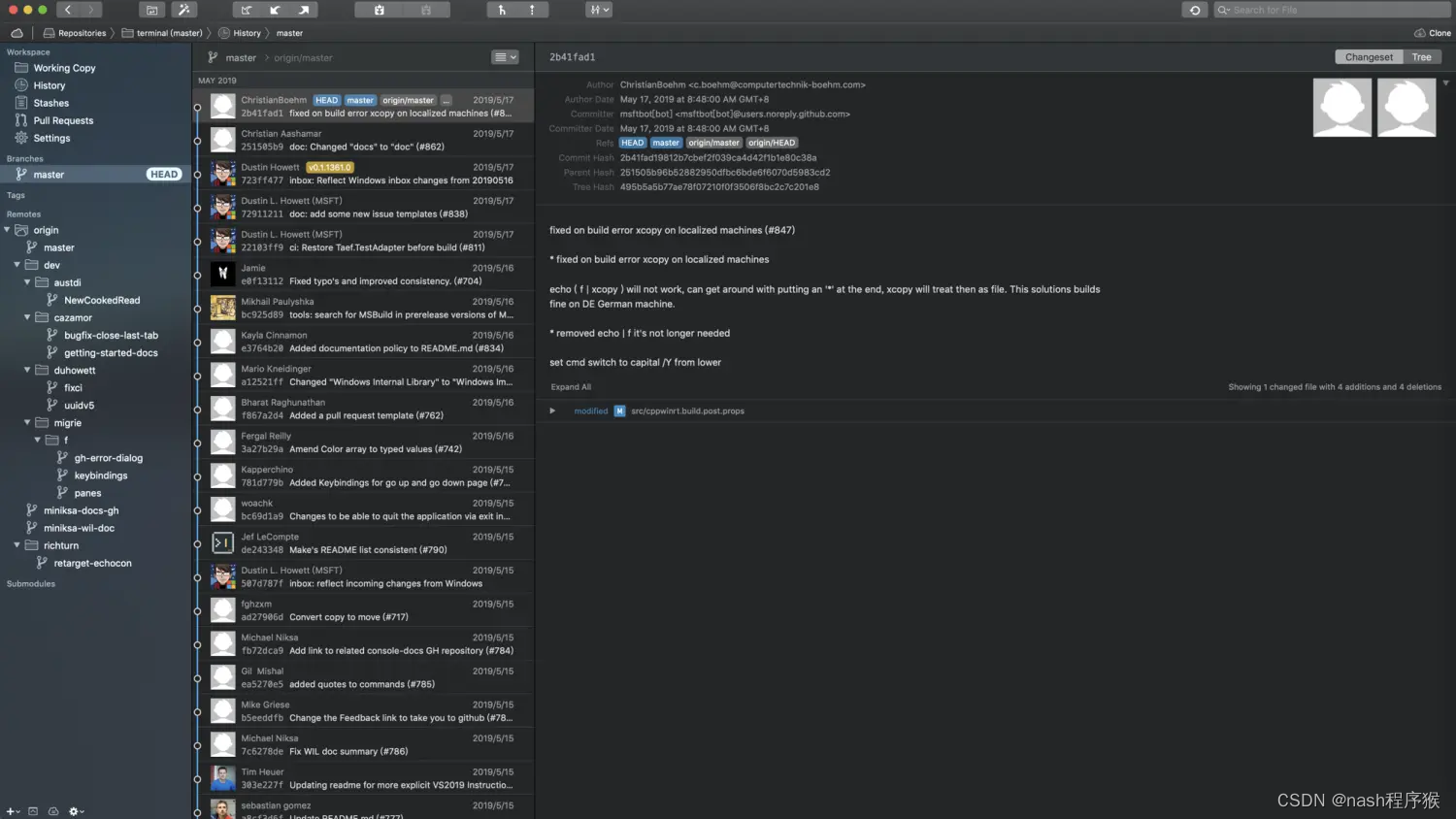The height and width of the screenshot is (819, 1456).
Task: Select the History breadcrumb item
Action: click(240, 33)
